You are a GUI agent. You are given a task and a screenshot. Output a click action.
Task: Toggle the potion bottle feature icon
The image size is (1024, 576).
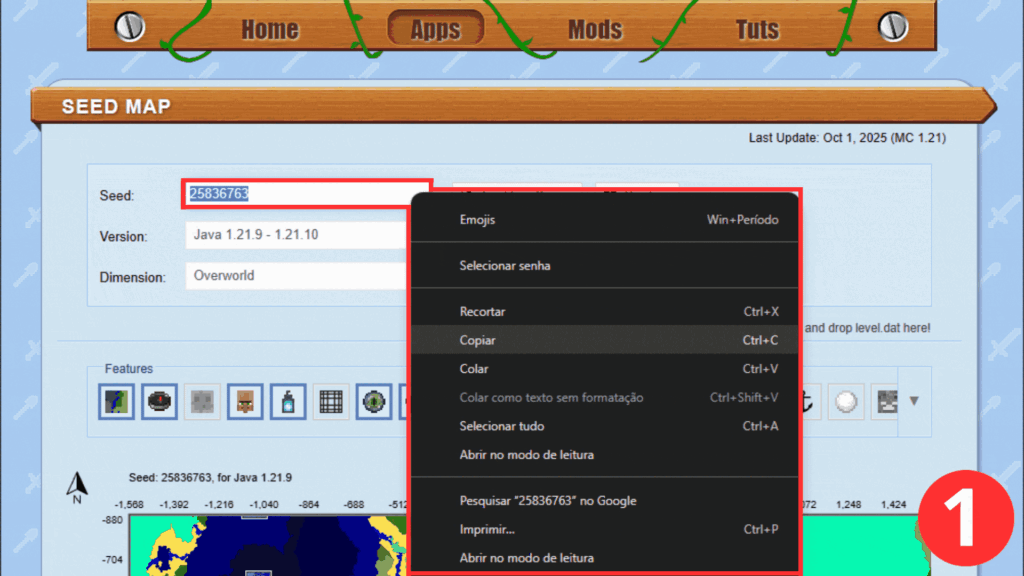pos(288,402)
